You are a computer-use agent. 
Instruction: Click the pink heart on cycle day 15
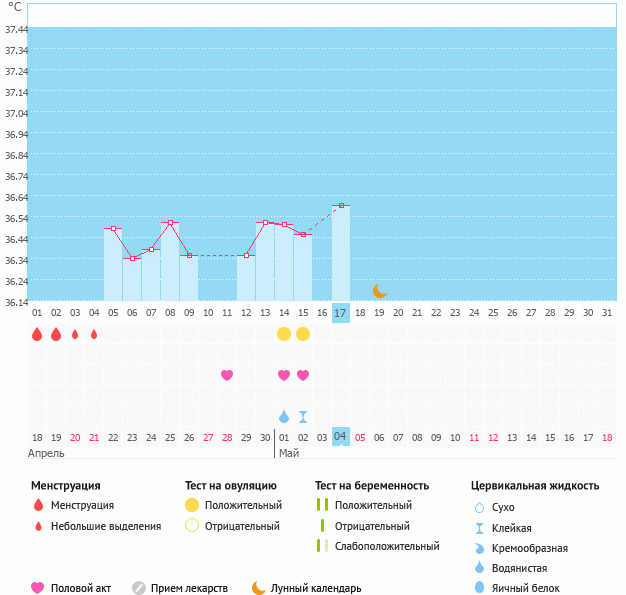[303, 375]
